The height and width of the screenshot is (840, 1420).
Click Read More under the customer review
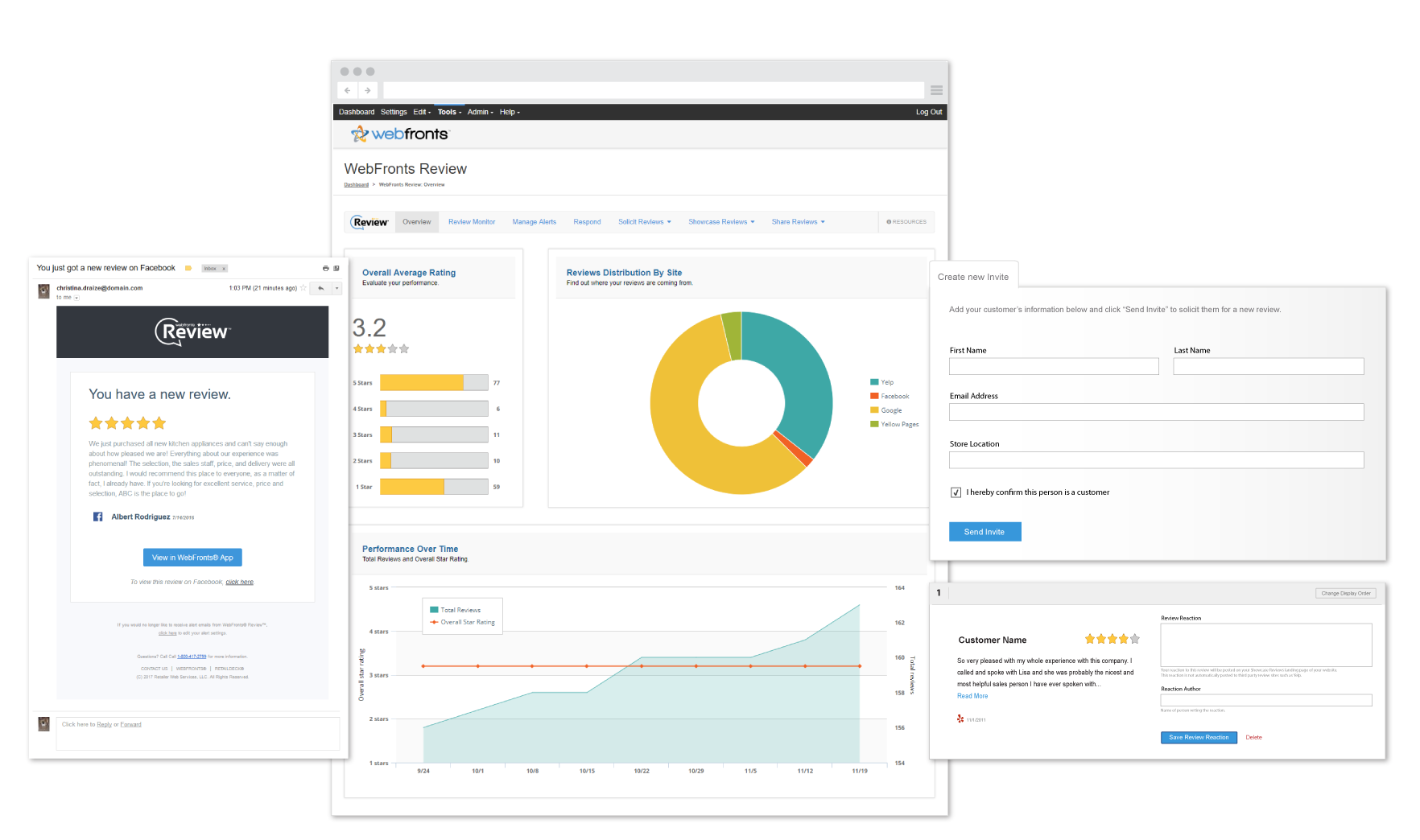pyautogui.click(x=972, y=696)
